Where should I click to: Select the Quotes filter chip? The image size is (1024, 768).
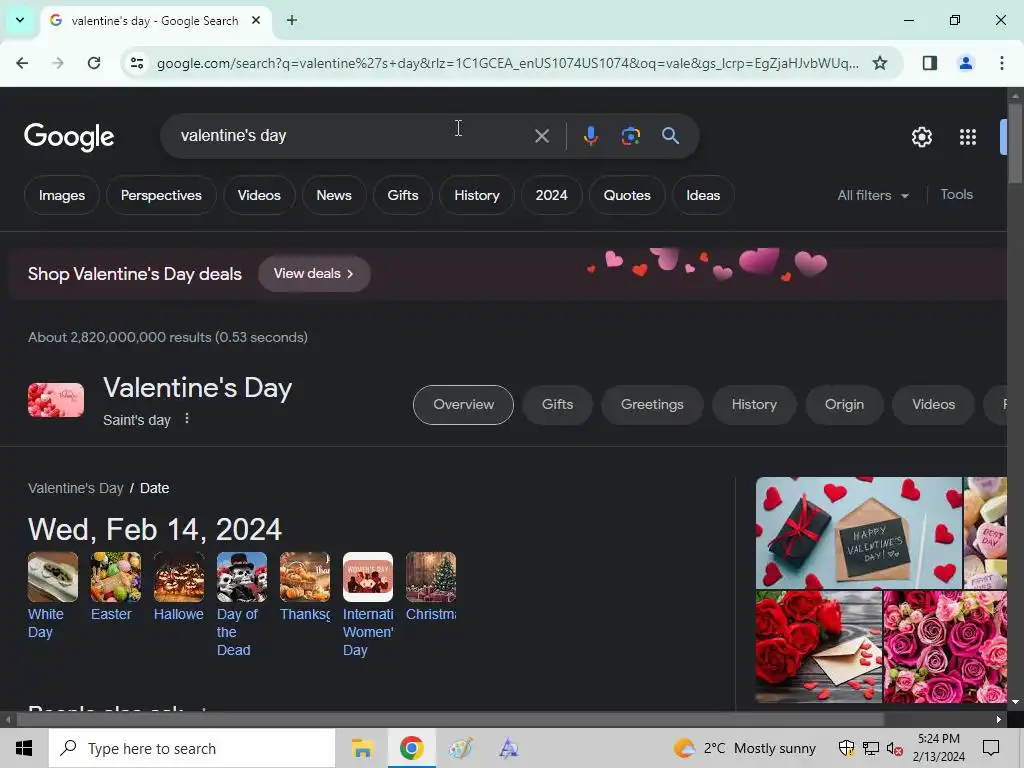(627, 195)
